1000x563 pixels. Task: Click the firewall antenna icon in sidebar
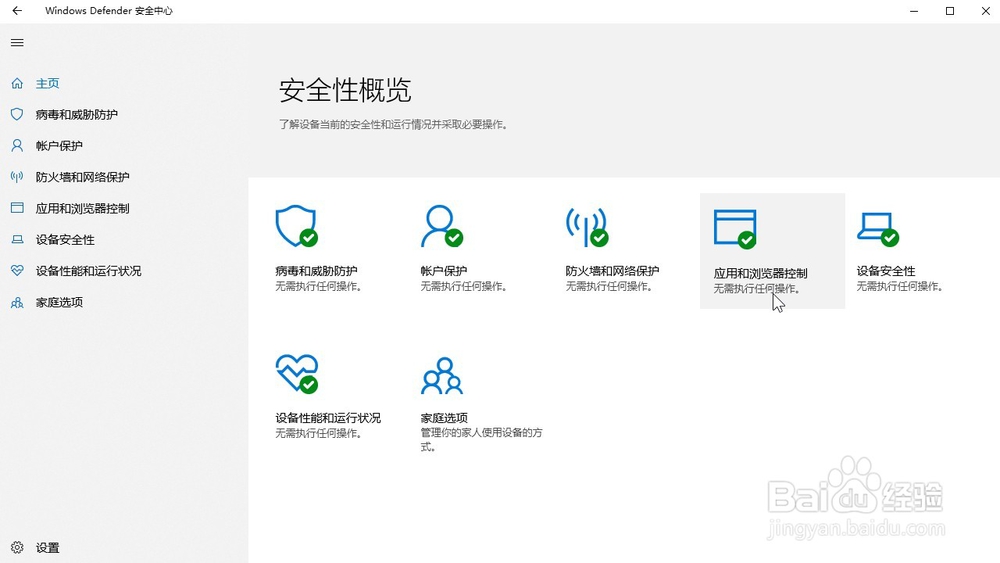(17, 177)
